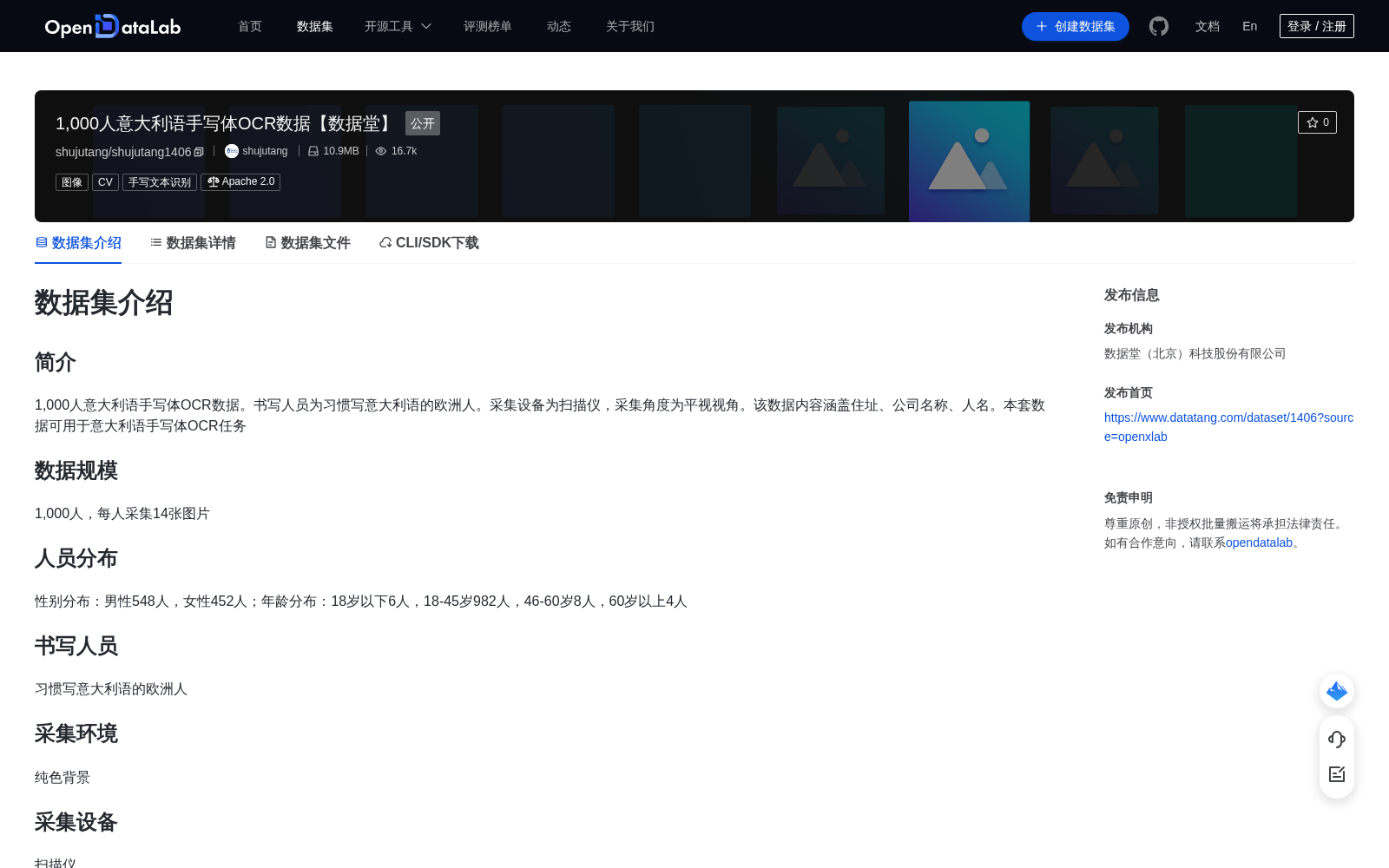Open the 文档 link
Viewport: 1389px width, 868px height.
point(1208,26)
